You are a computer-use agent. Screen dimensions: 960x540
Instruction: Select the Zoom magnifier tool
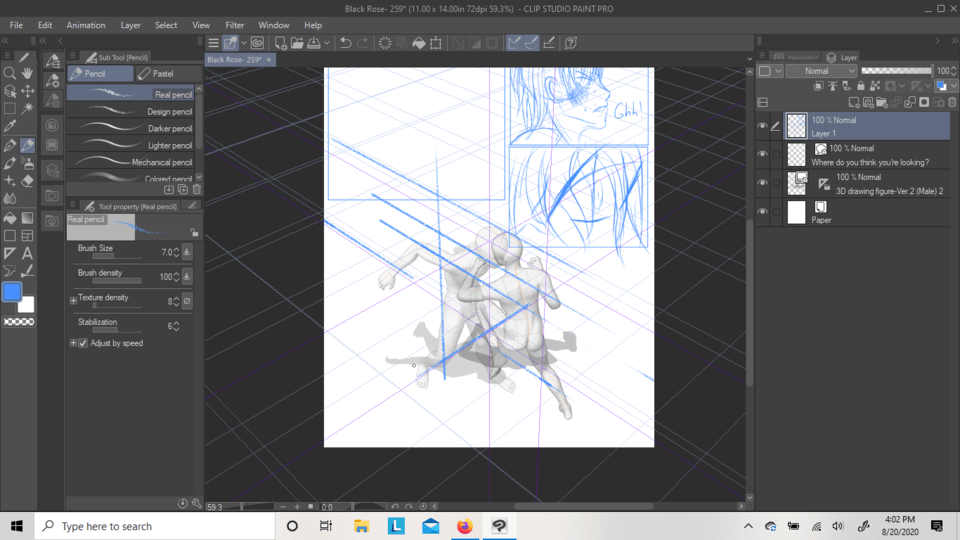tap(10, 73)
